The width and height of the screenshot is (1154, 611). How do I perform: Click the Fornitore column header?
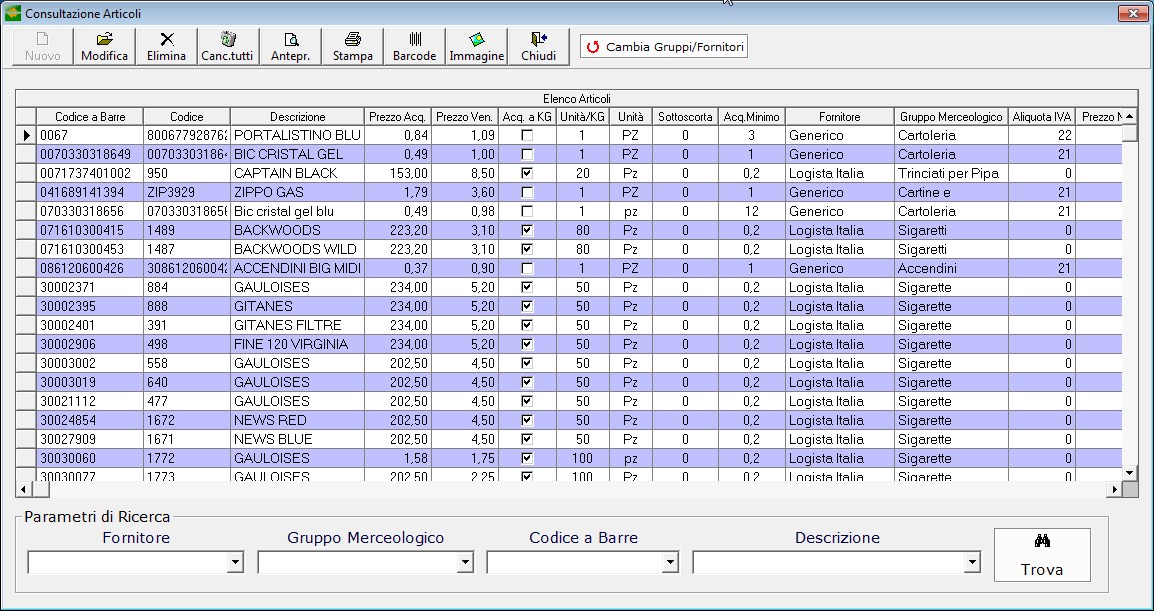[x=840, y=116]
